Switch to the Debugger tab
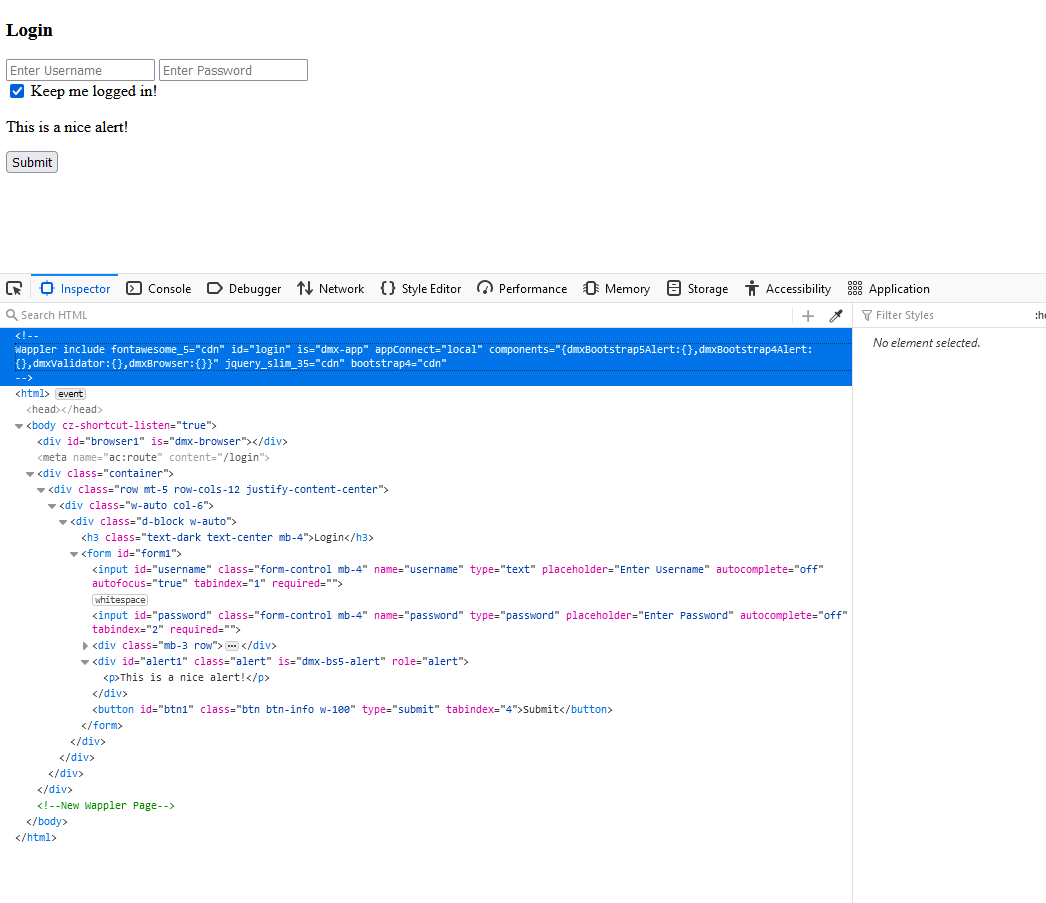Screen dimensions: 1046x903 [244, 289]
